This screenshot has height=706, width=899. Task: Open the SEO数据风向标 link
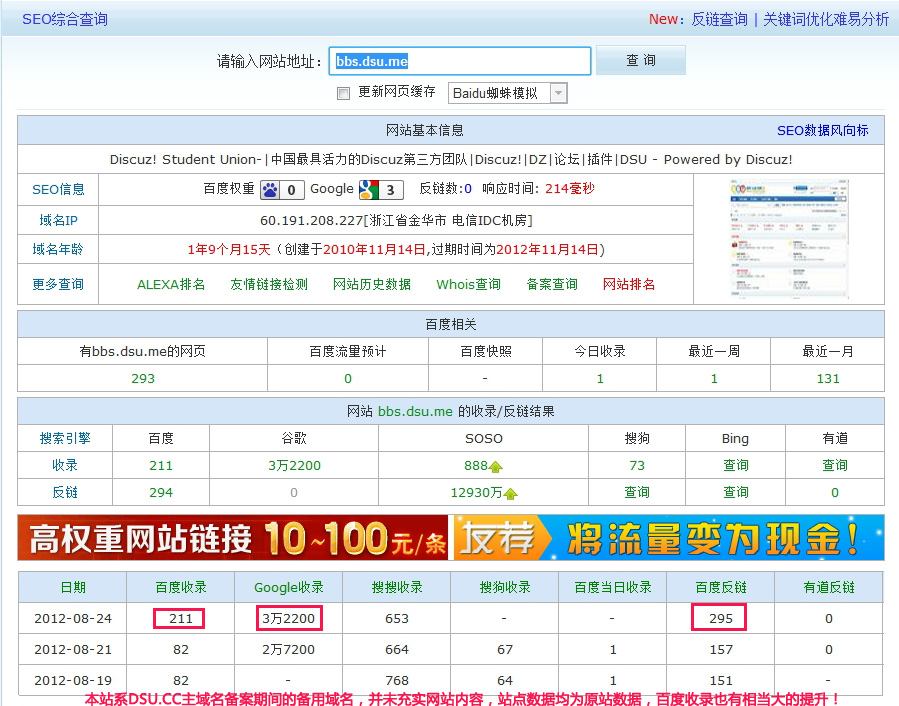[x=823, y=131]
